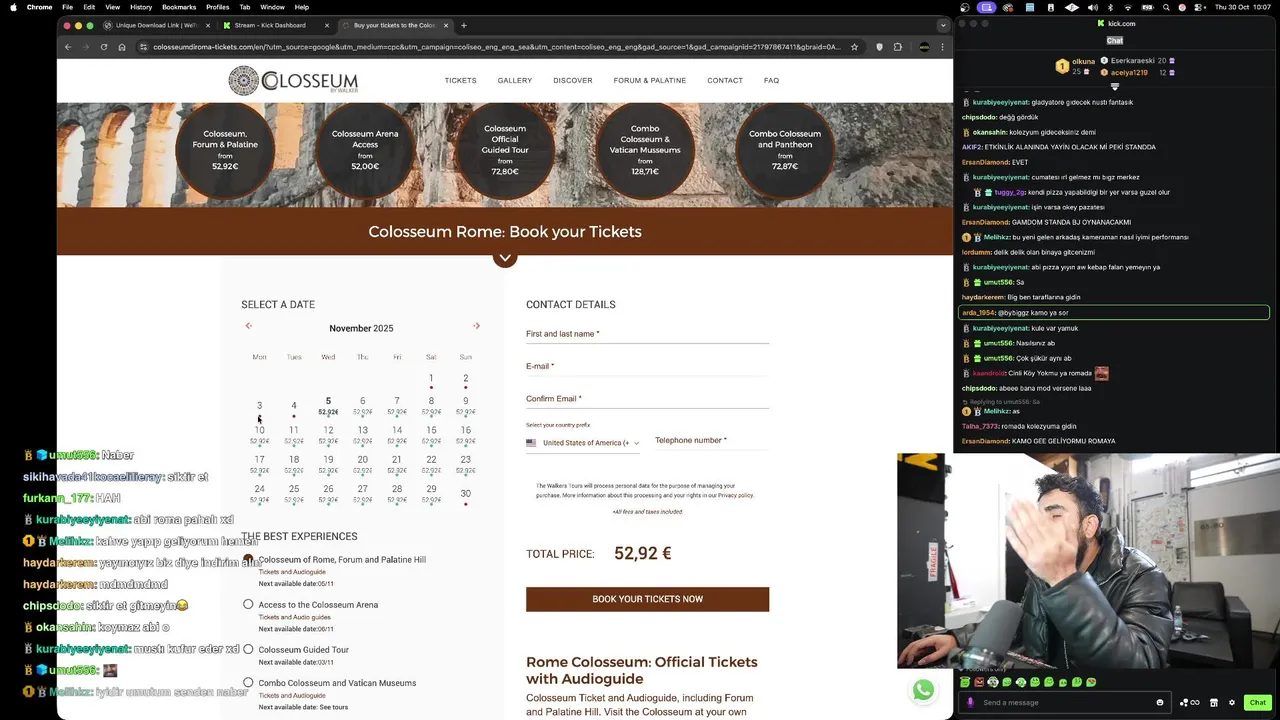Open the TICKETS nav menu
Viewport: 1280px width, 720px height.
point(460,80)
